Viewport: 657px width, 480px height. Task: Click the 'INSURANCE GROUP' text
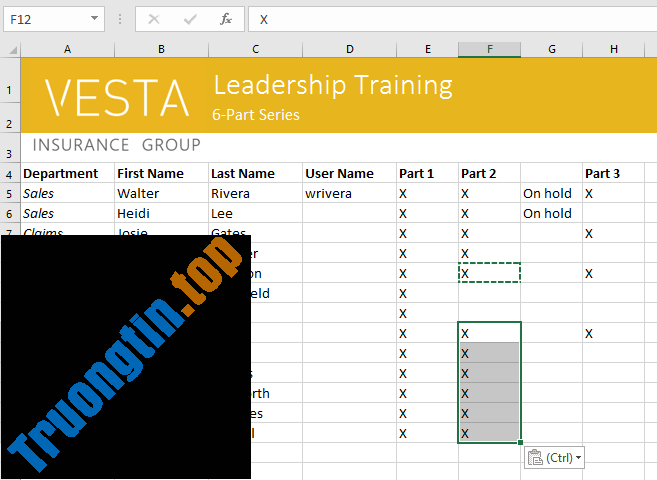click(116, 145)
